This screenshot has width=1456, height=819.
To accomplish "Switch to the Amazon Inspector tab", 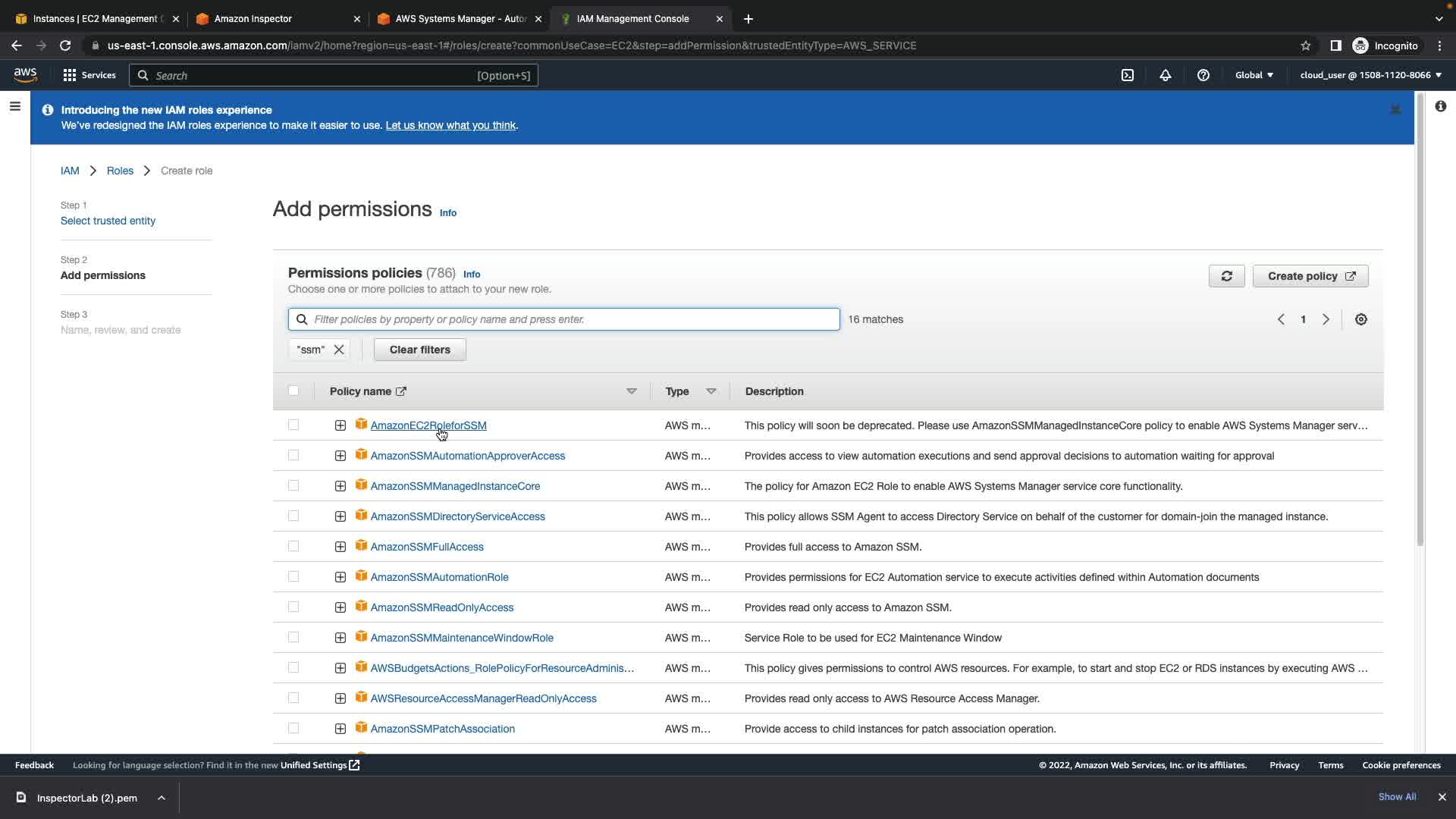I will pos(253,19).
